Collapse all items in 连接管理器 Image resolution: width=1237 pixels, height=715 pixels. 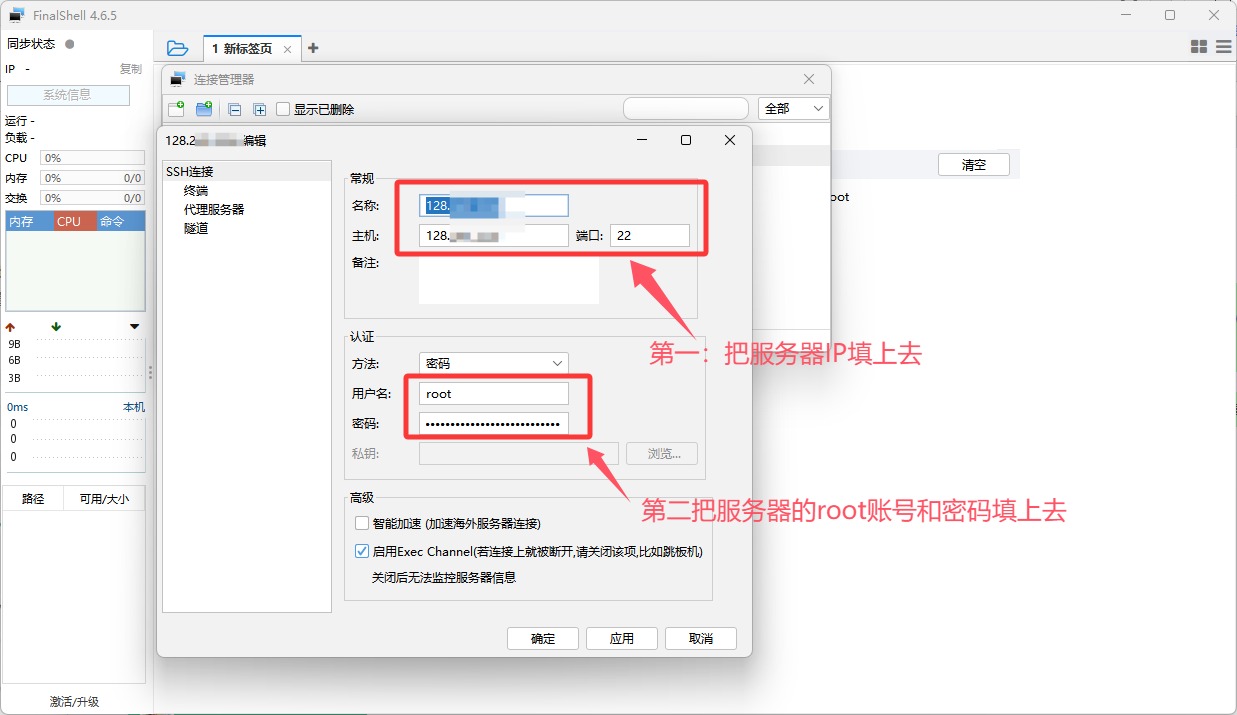(x=235, y=110)
